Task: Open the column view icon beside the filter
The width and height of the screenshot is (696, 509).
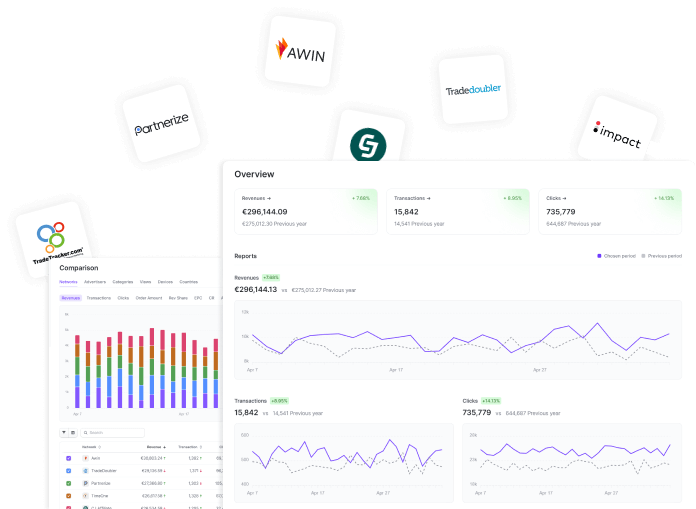Action: point(73,433)
